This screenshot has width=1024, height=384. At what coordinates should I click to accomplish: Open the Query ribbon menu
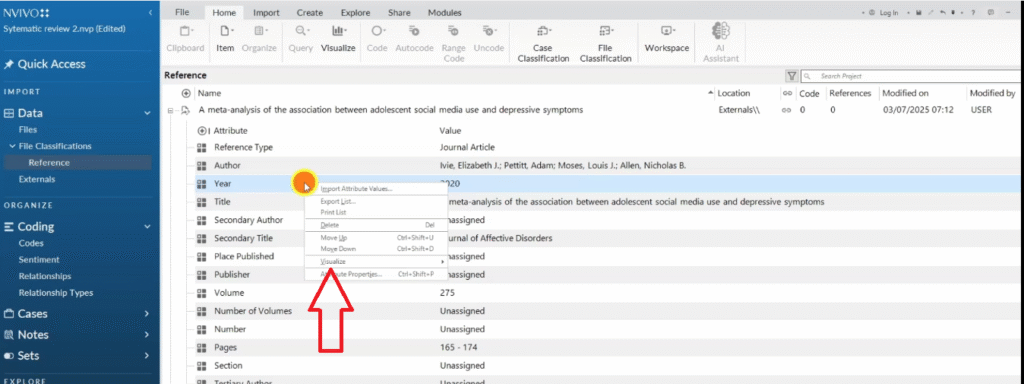(x=300, y=39)
